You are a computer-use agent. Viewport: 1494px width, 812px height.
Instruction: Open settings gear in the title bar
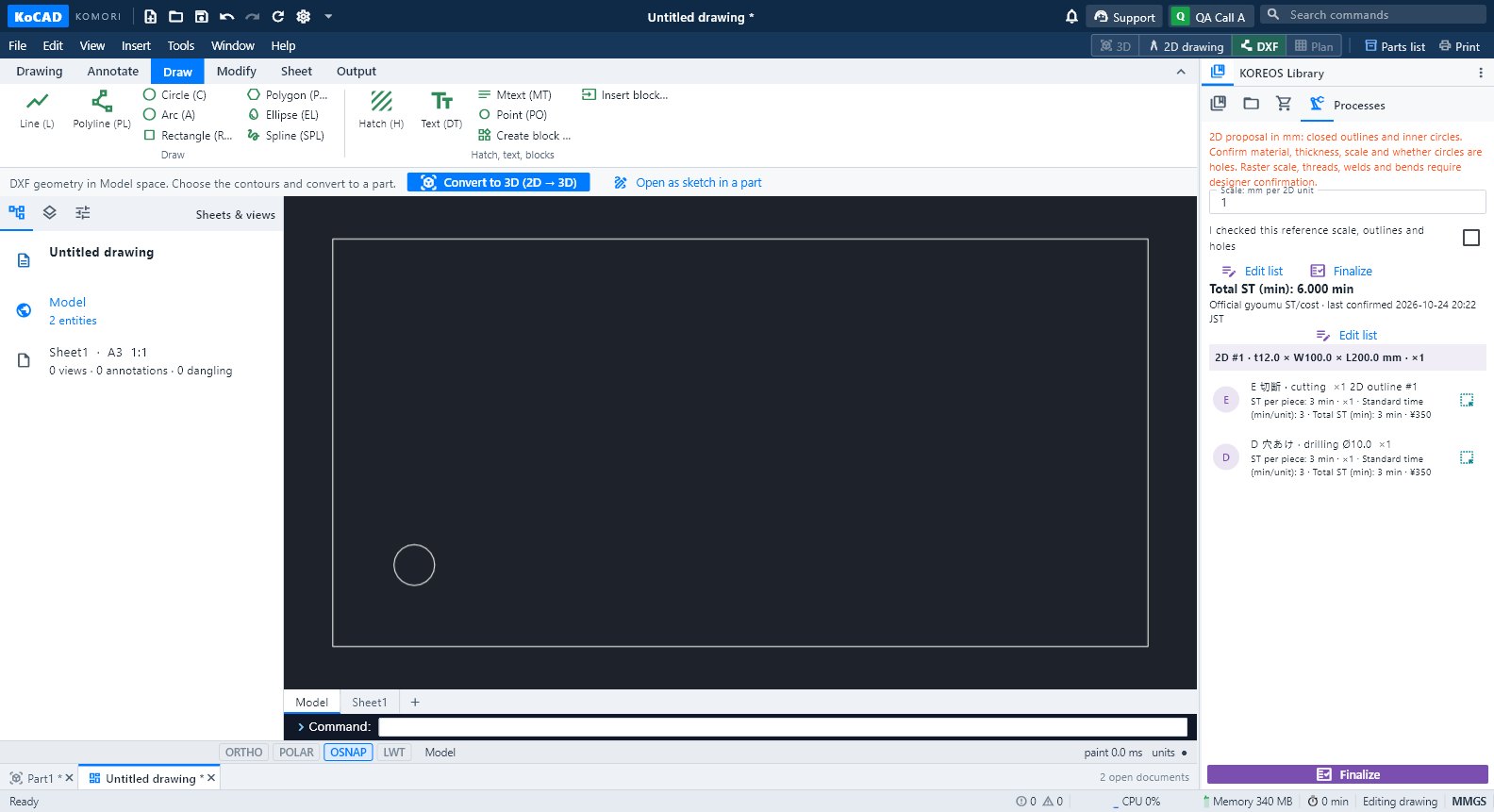point(303,16)
